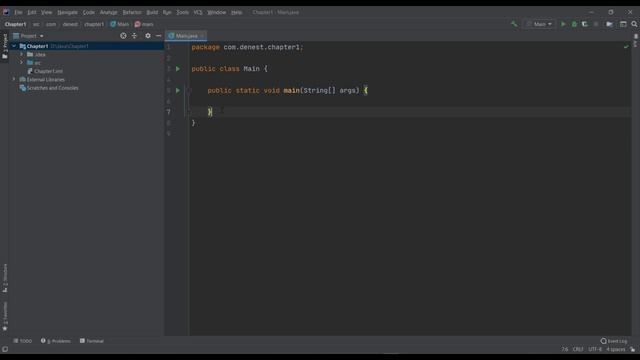This screenshot has width=640, height=360.
Task: Open the Edit menu
Action: 32,12
